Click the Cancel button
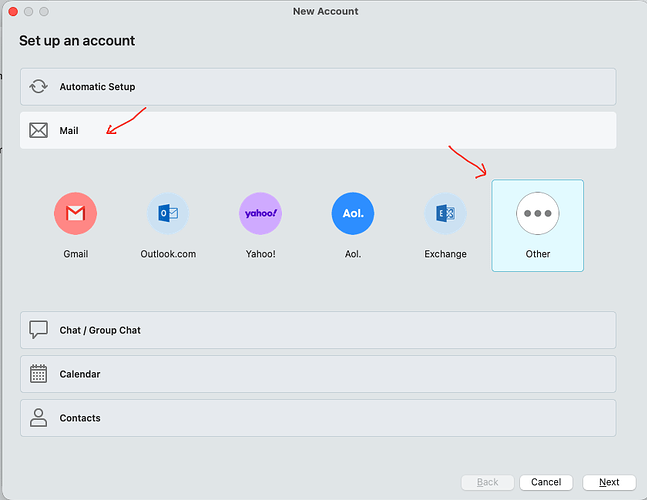Image resolution: width=647 pixels, height=500 pixels. point(546,482)
